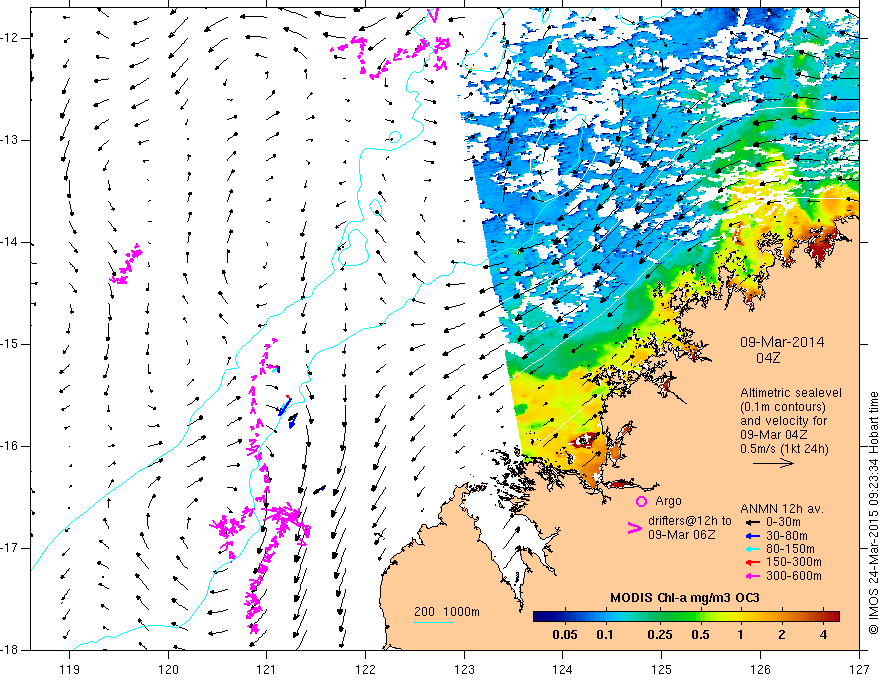Click the dark red end of the colorbar
The height and width of the screenshot is (680, 880).
(x=833, y=617)
